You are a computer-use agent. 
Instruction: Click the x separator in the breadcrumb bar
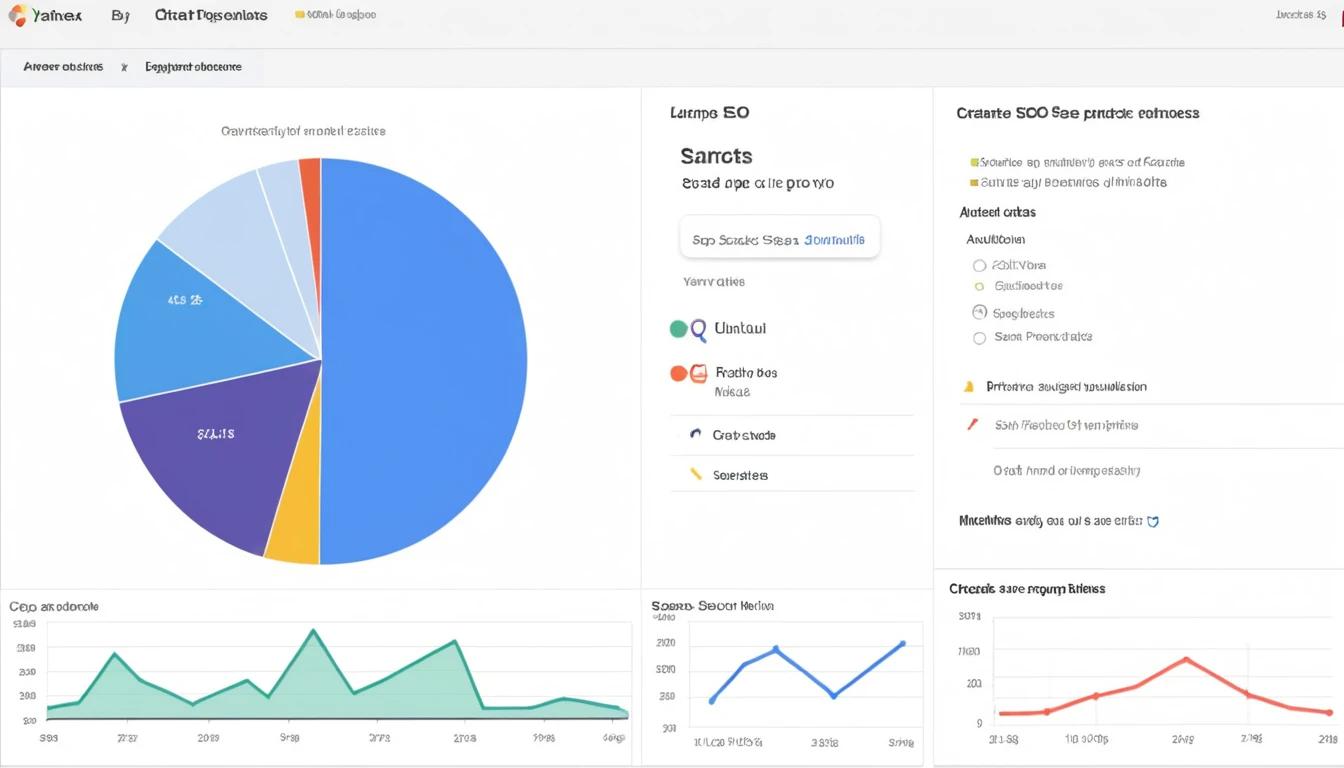[x=124, y=67]
